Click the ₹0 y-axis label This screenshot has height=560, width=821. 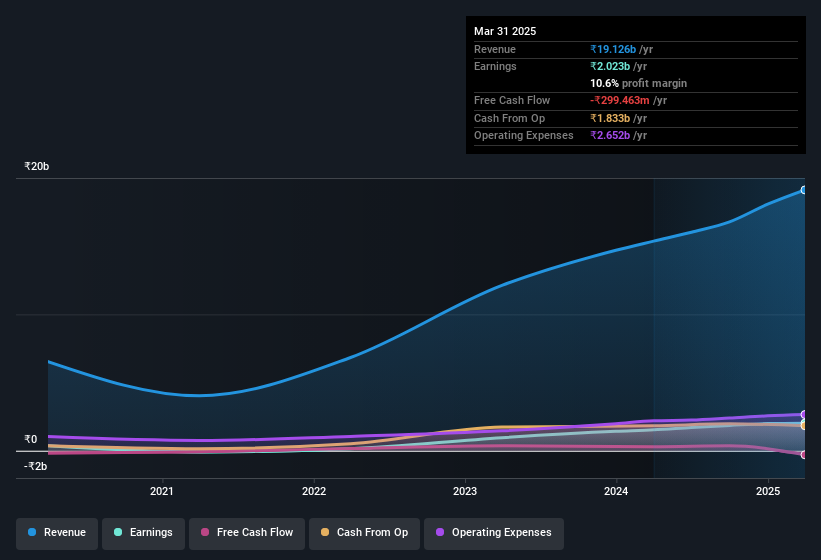coord(31,440)
